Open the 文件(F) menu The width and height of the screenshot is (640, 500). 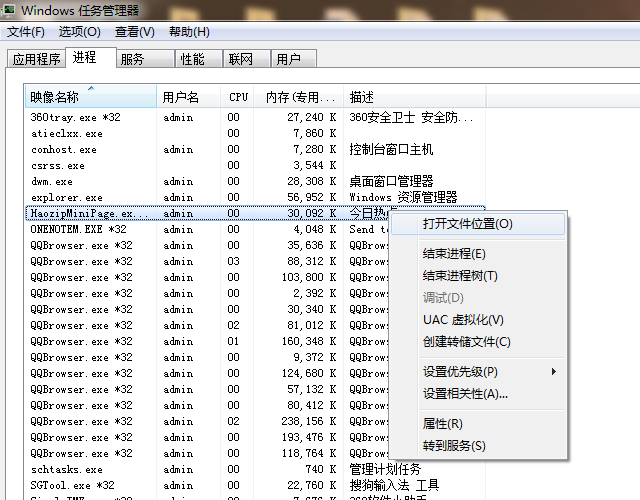point(26,32)
